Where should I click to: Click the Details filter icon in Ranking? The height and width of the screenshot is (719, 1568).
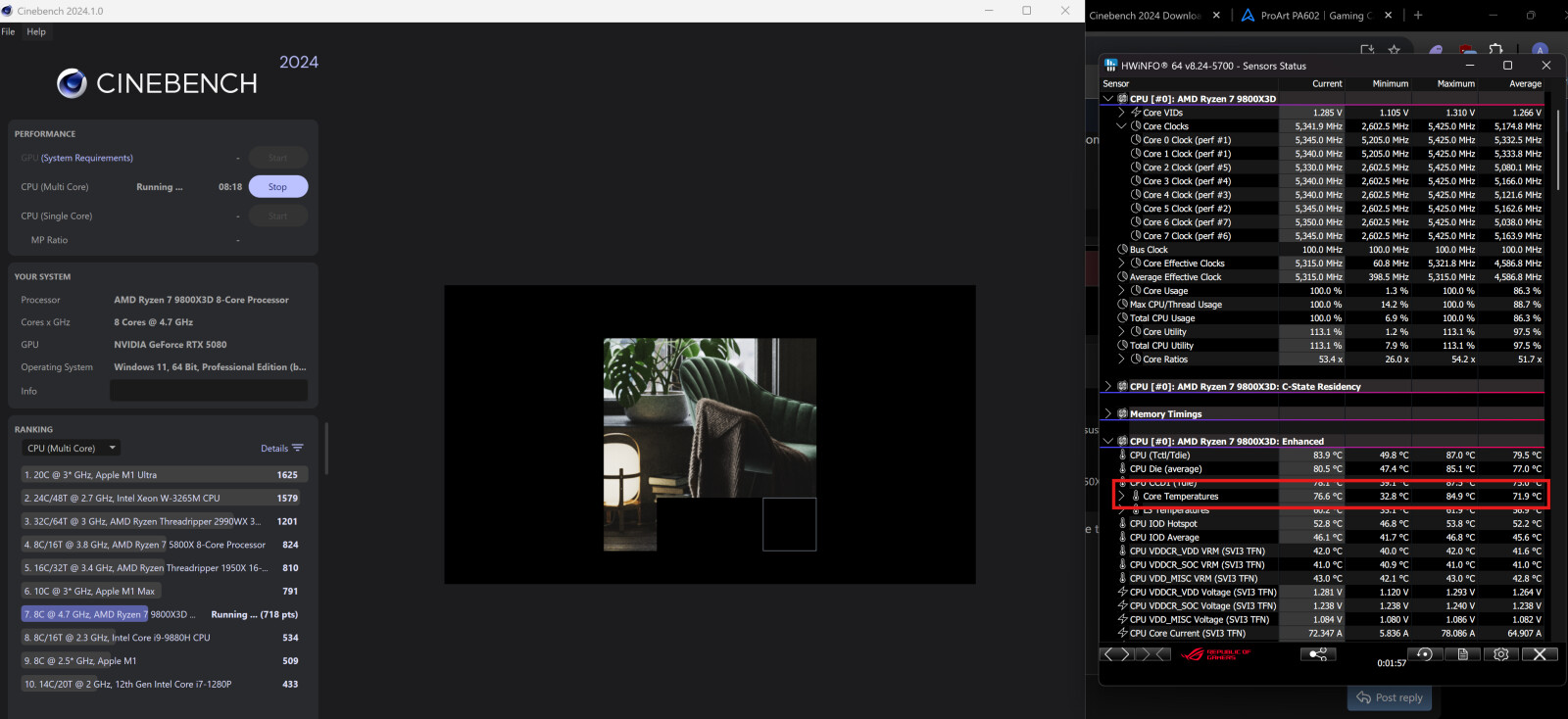pos(298,448)
